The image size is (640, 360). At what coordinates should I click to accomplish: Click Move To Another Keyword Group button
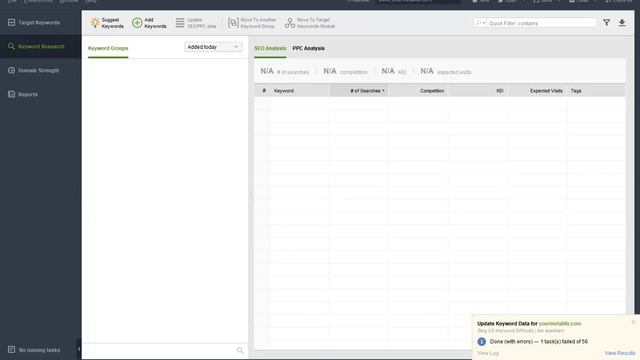(252, 23)
